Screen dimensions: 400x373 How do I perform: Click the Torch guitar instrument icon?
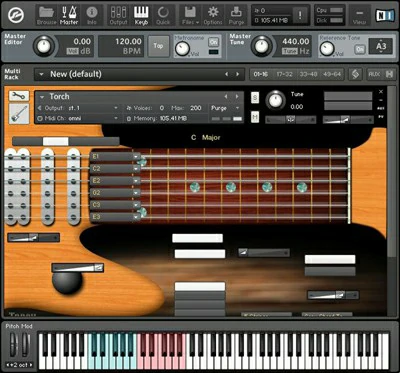click(x=19, y=114)
